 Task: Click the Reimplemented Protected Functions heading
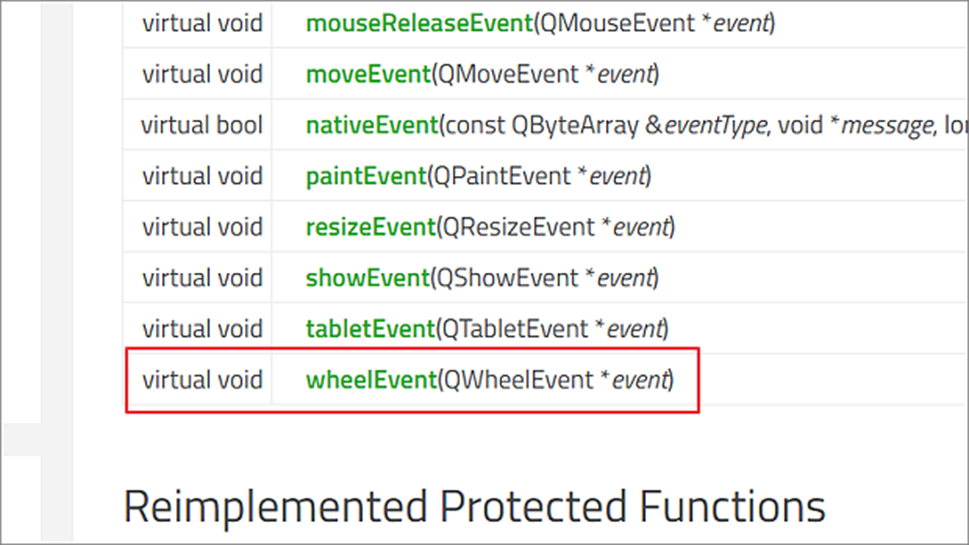(474, 507)
